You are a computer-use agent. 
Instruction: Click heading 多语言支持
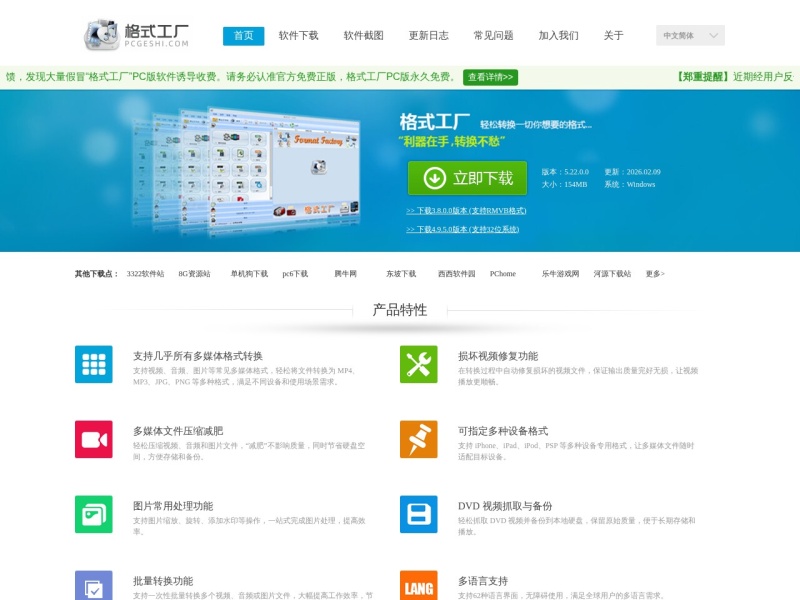483,581
